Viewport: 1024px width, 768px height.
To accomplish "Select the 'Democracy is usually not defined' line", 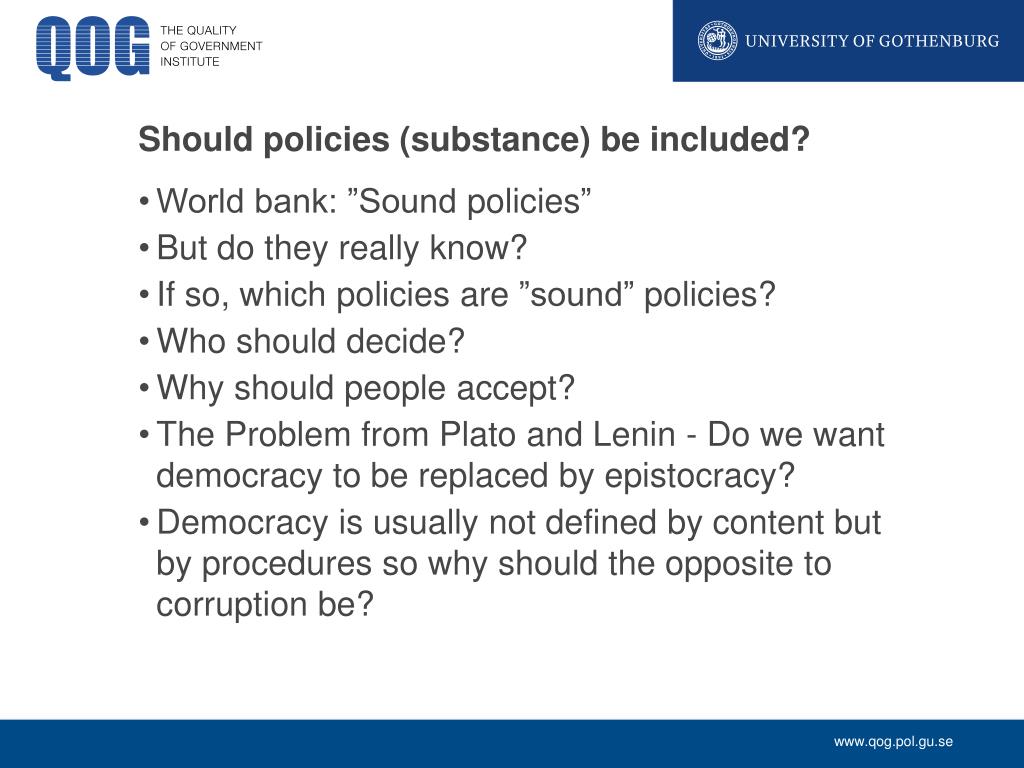I will click(519, 522).
